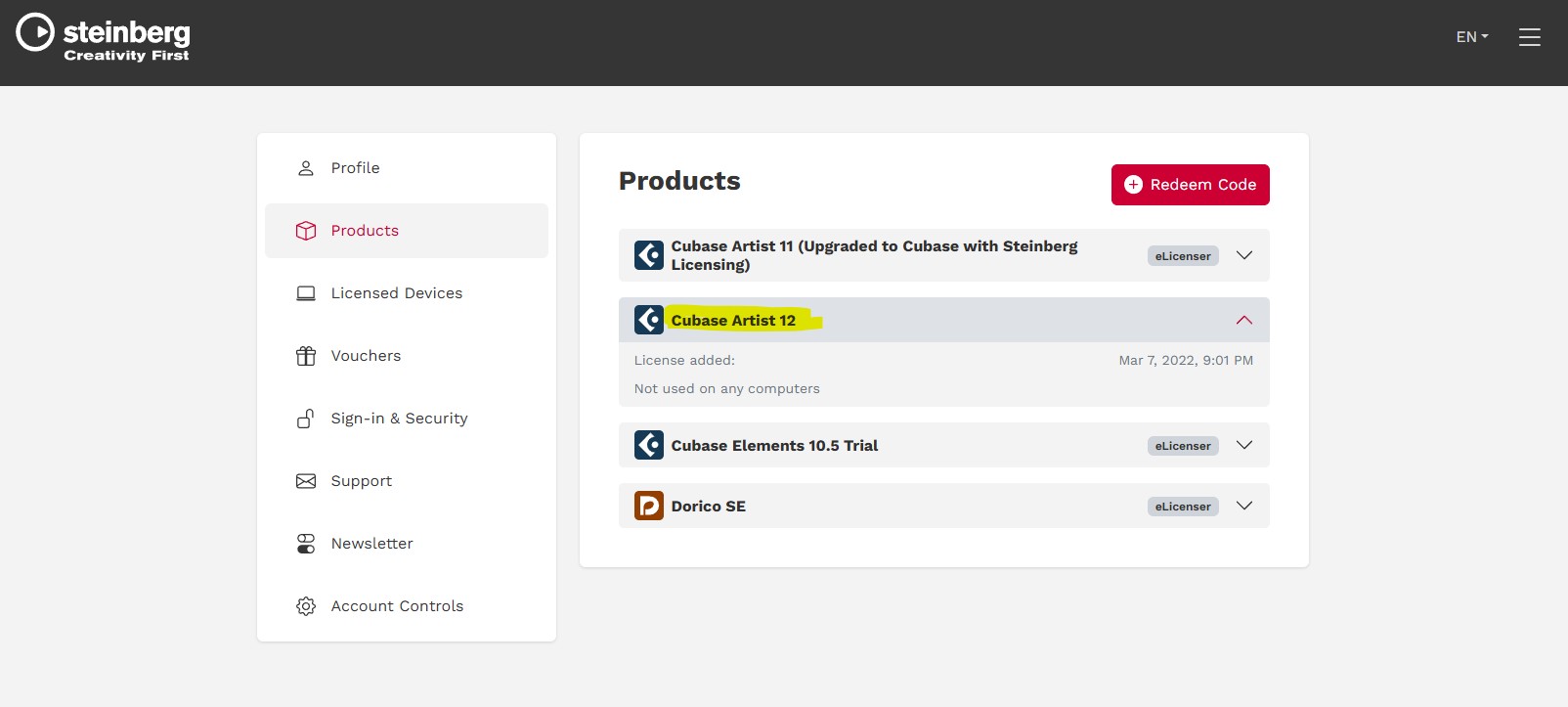Click the Vouchers gift icon
This screenshot has width=1568, height=707.
click(306, 356)
